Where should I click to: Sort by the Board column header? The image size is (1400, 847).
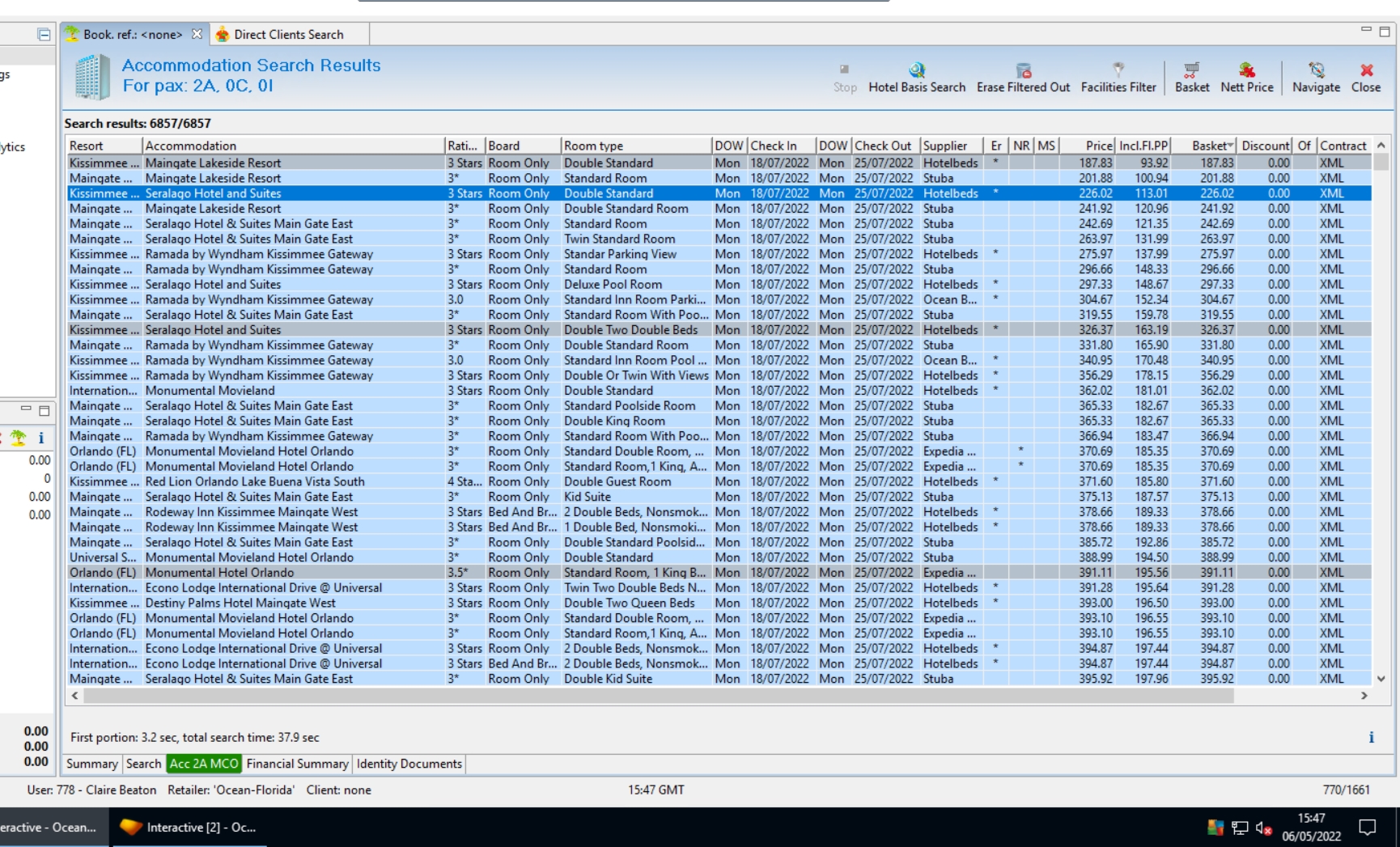pyautogui.click(x=523, y=146)
